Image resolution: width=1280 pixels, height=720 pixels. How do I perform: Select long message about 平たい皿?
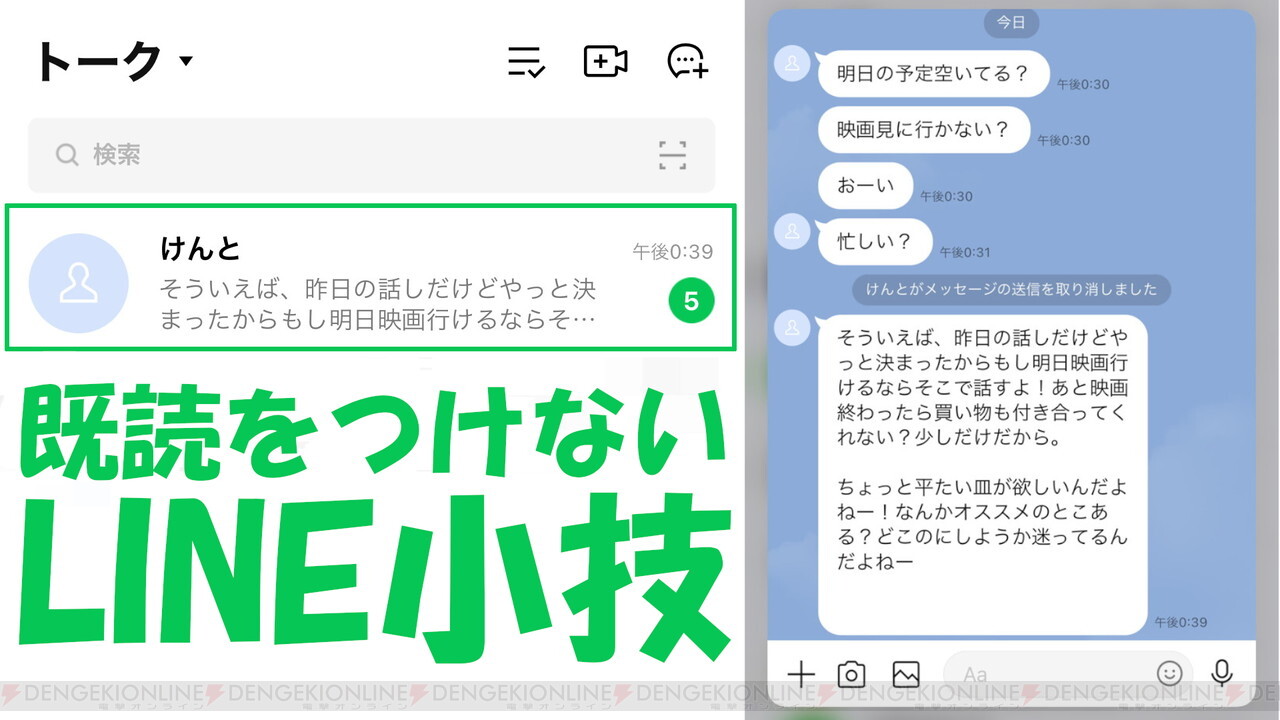[982, 474]
